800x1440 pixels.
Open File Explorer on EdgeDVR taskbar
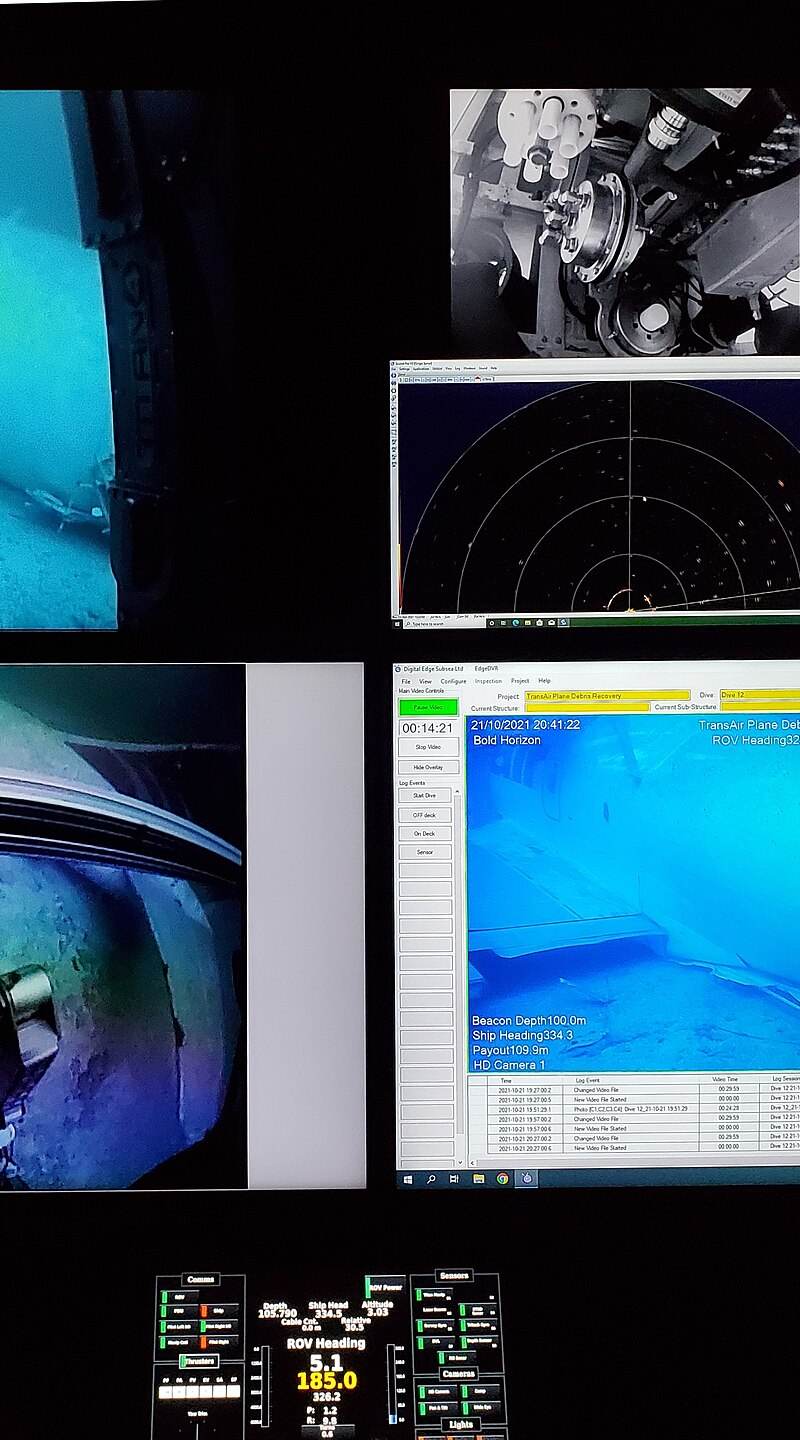click(478, 1179)
